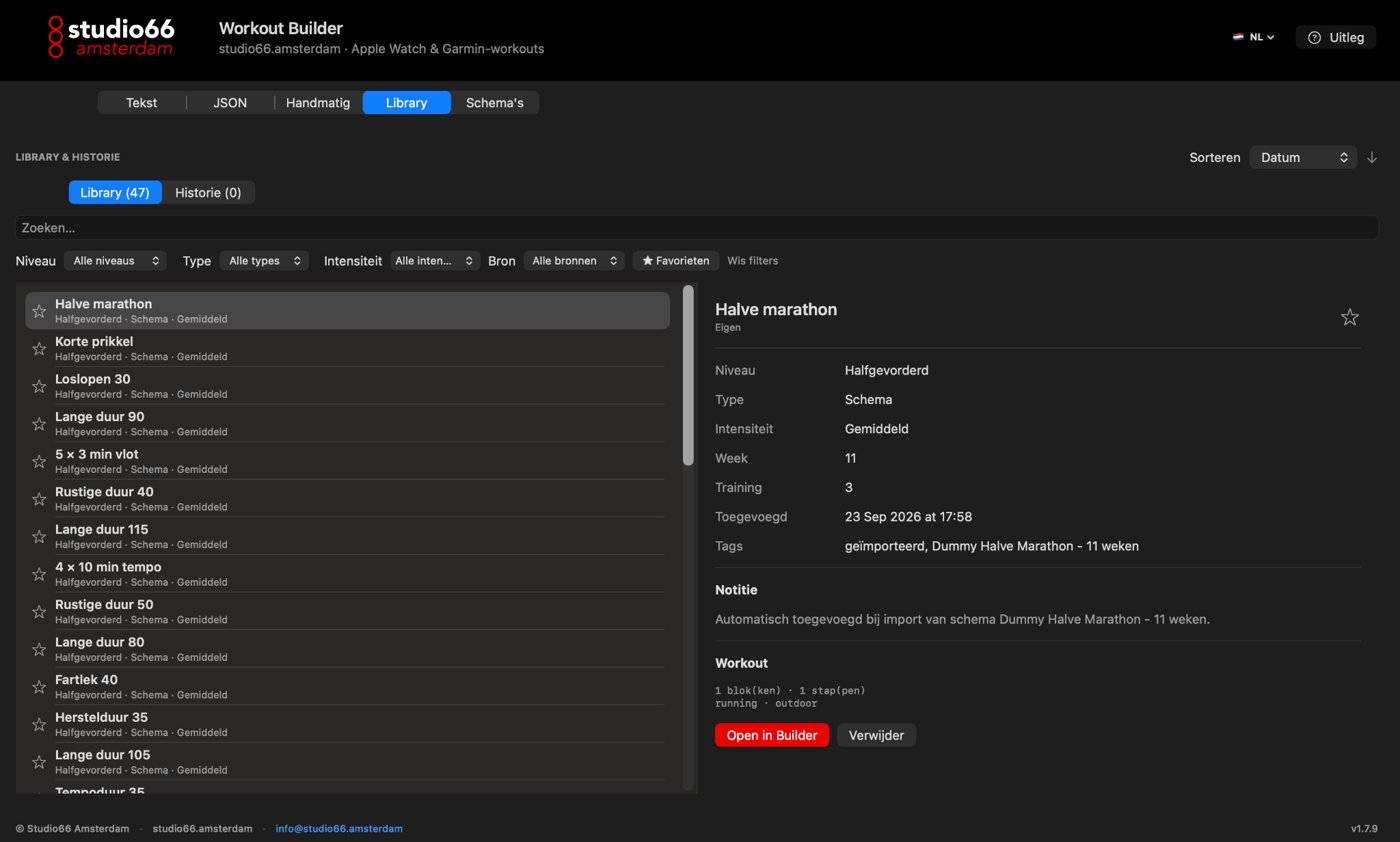
Task: Favorite the Rustige duur 50 workout
Action: tap(39, 612)
